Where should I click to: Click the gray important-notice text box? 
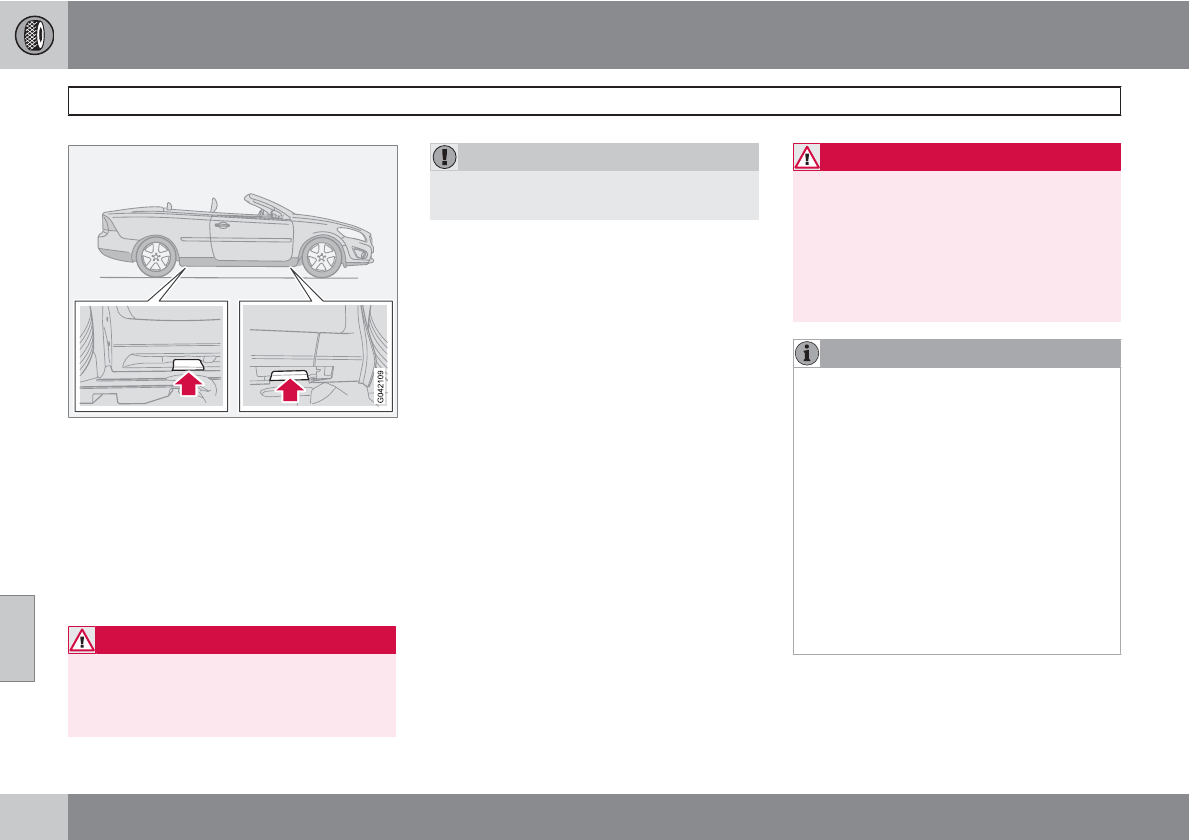click(594, 195)
